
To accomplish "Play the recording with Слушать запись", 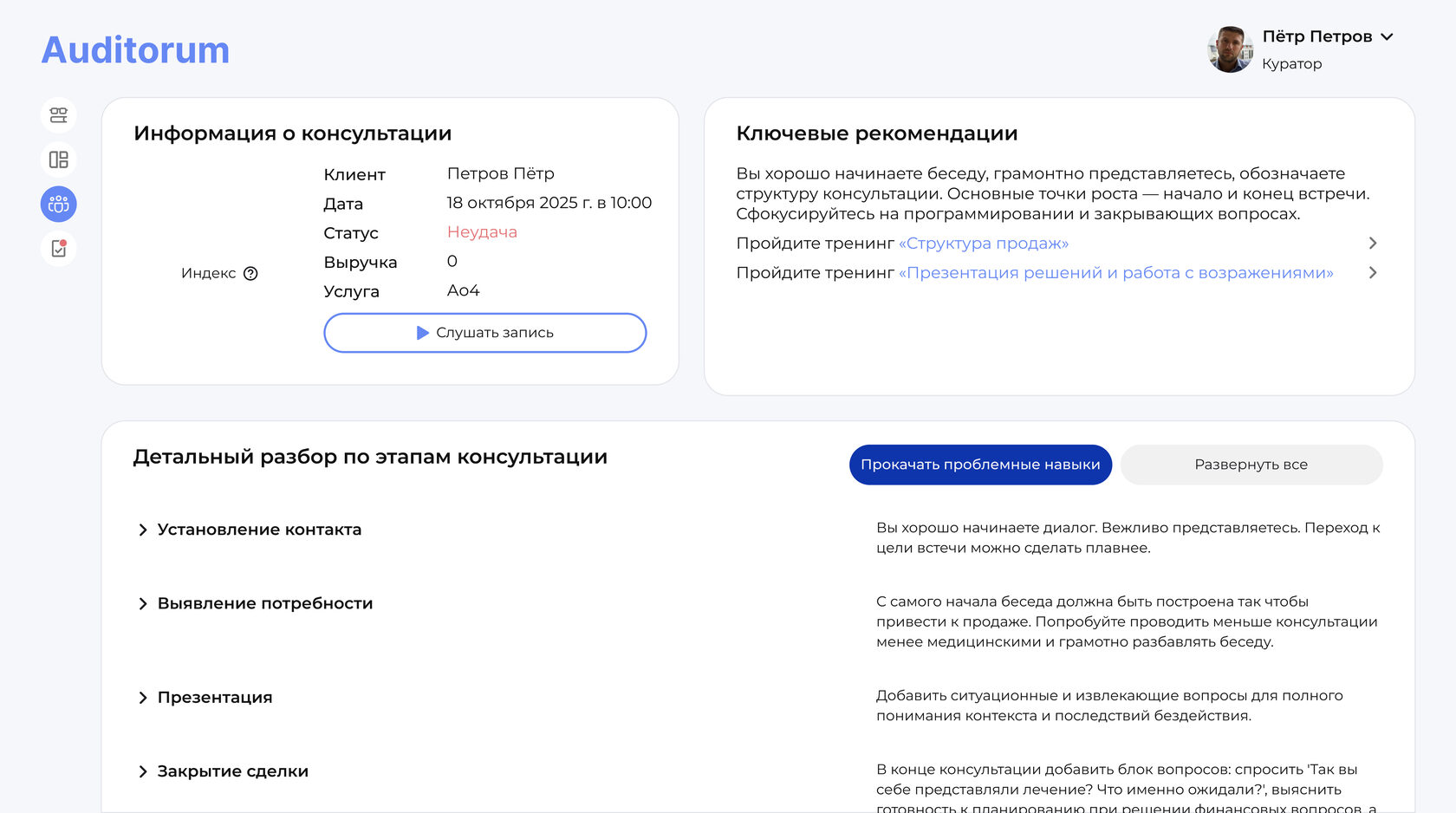I will tap(484, 333).
